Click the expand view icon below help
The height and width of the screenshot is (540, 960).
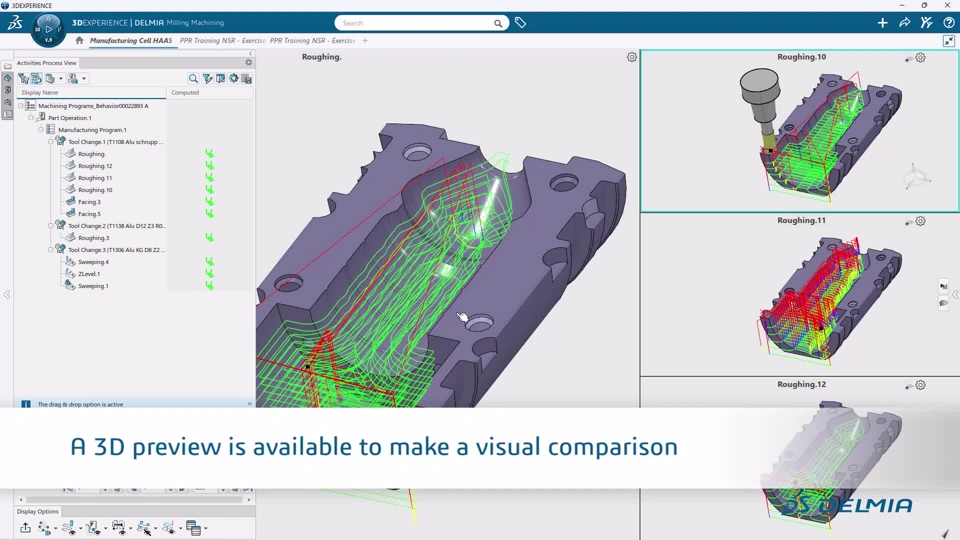tap(948, 41)
